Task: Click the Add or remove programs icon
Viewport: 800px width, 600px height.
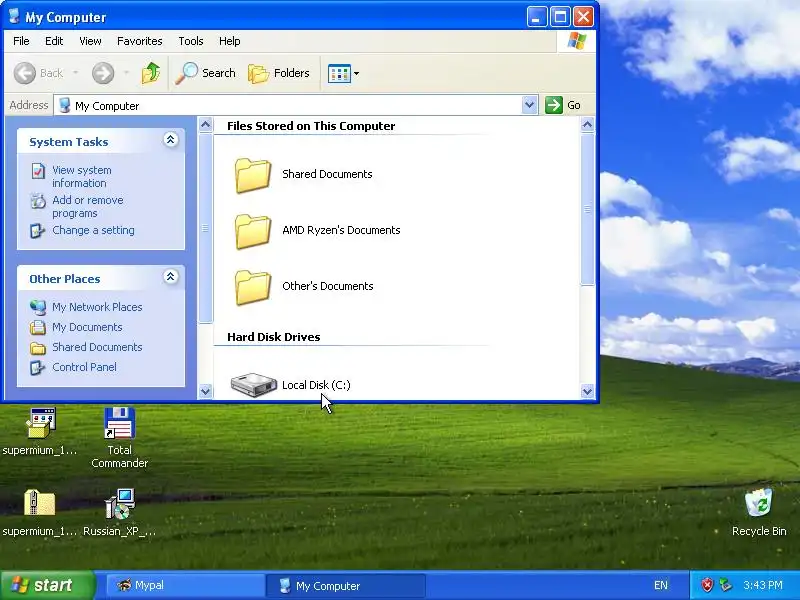Action: click(x=38, y=201)
